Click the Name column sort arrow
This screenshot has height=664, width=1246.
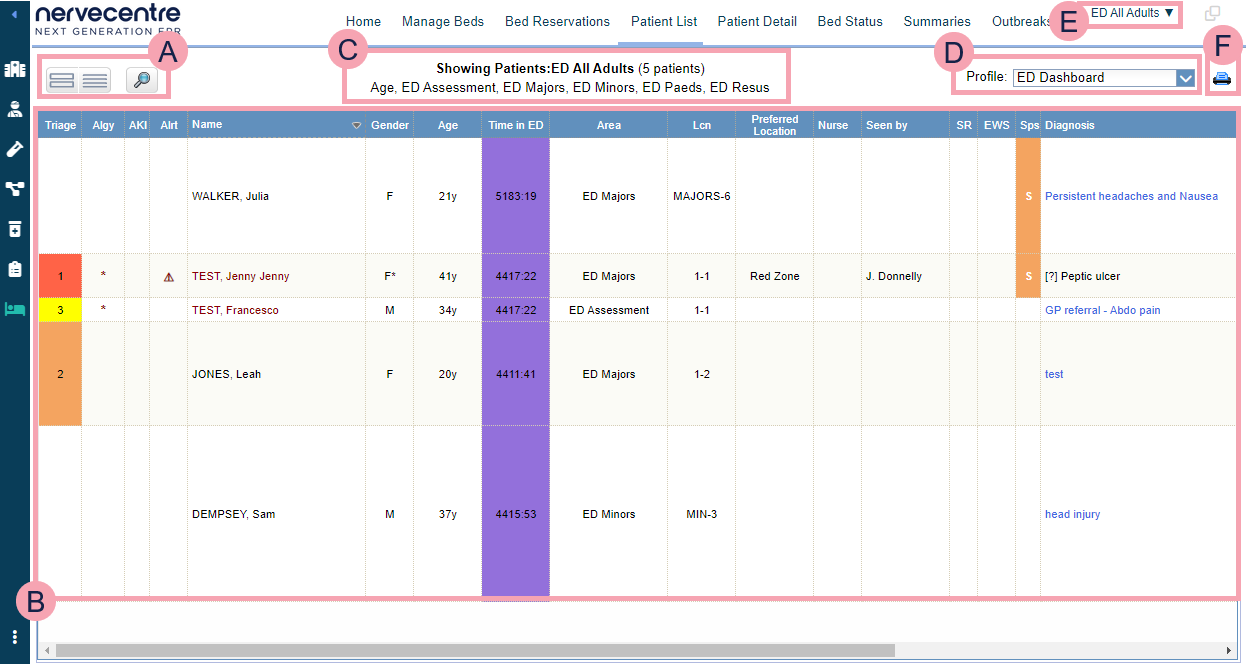(x=357, y=126)
